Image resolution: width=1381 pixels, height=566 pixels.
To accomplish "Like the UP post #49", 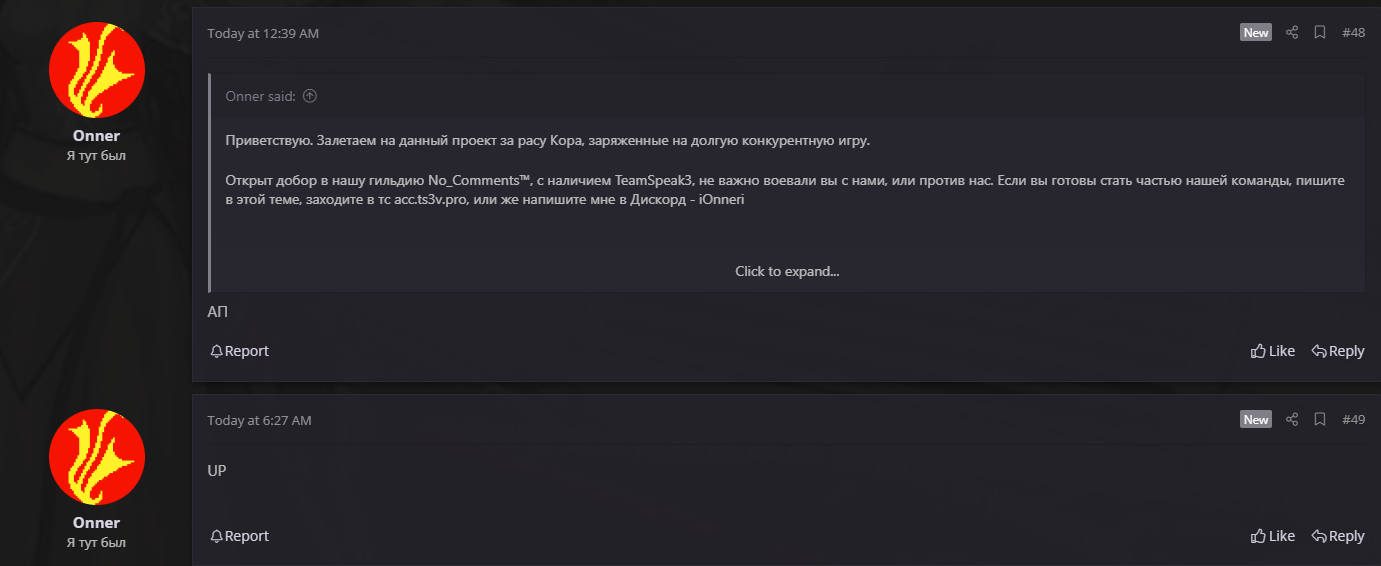I will tap(1273, 536).
